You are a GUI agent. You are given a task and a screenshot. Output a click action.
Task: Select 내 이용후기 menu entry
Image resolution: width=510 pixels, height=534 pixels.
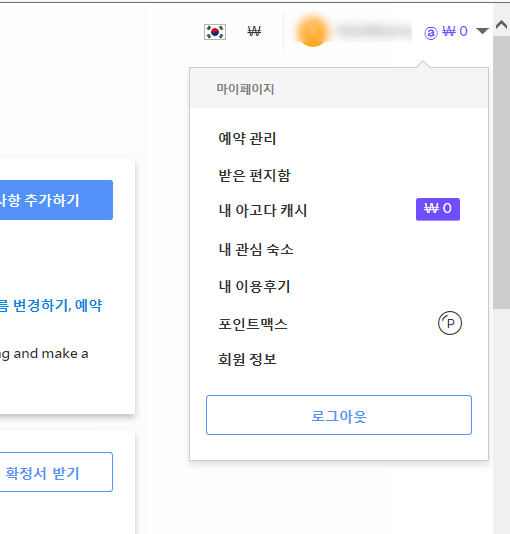click(254, 286)
